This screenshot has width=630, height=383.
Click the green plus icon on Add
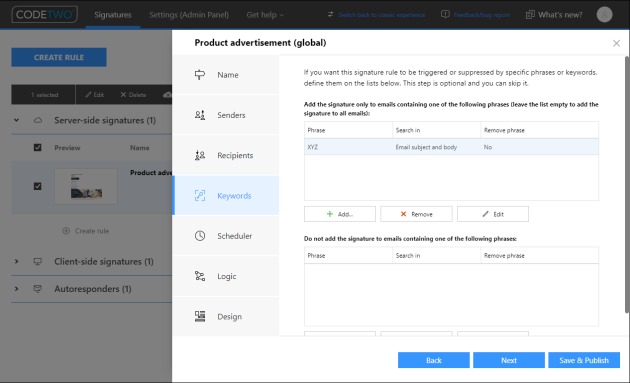tap(330, 214)
